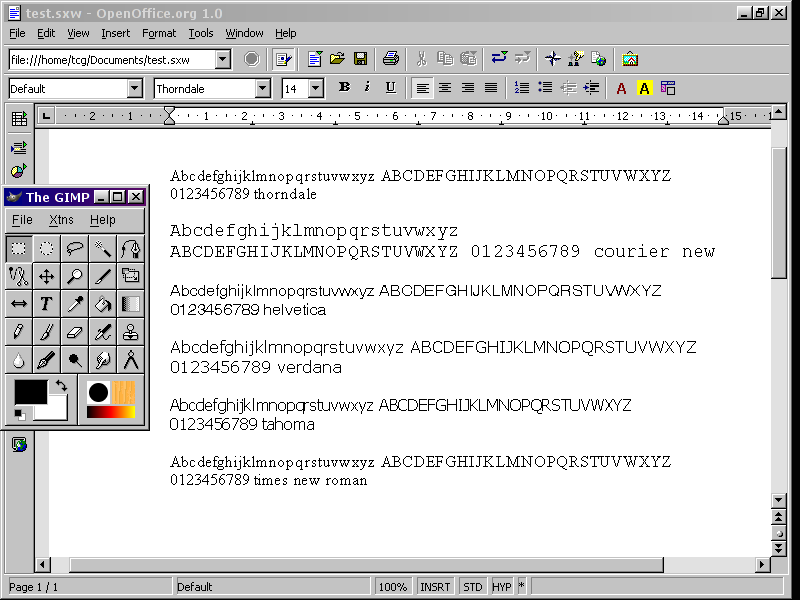Toggle Bold formatting

[x=344, y=88]
